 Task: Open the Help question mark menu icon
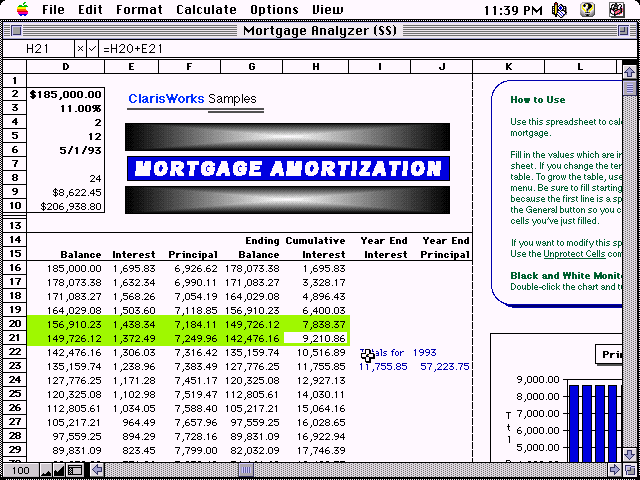pos(588,10)
